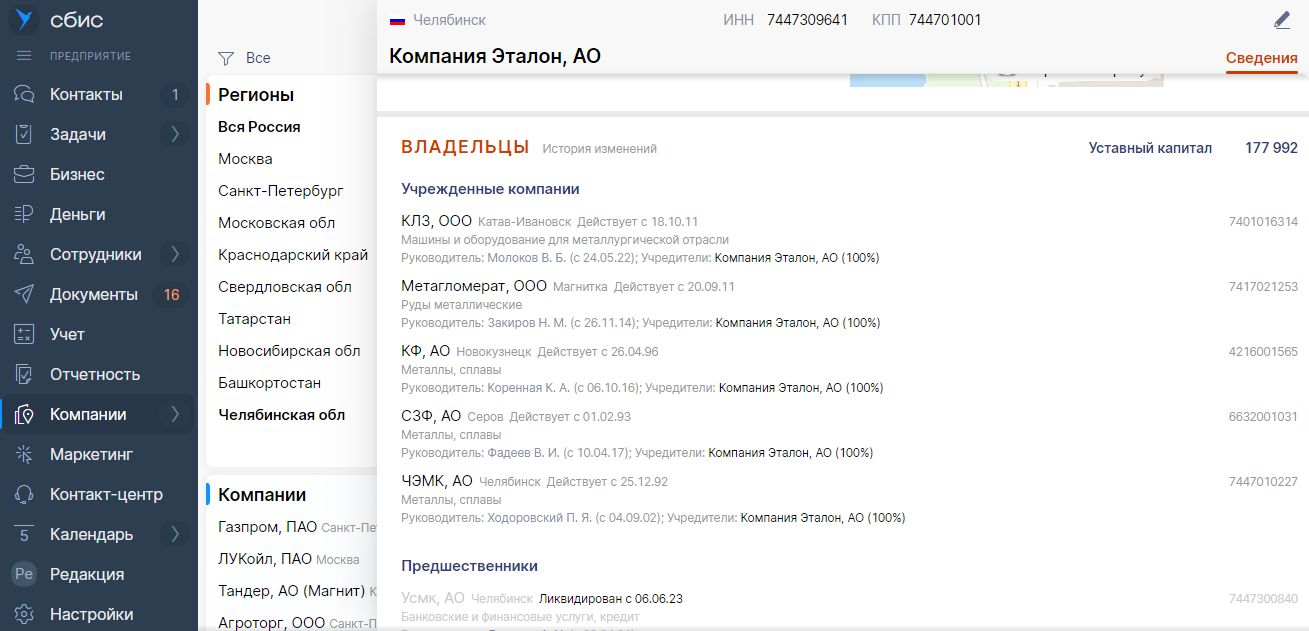The height and width of the screenshot is (631, 1309).
Task: Click the Компании map-pin icon
Action: click(24, 414)
